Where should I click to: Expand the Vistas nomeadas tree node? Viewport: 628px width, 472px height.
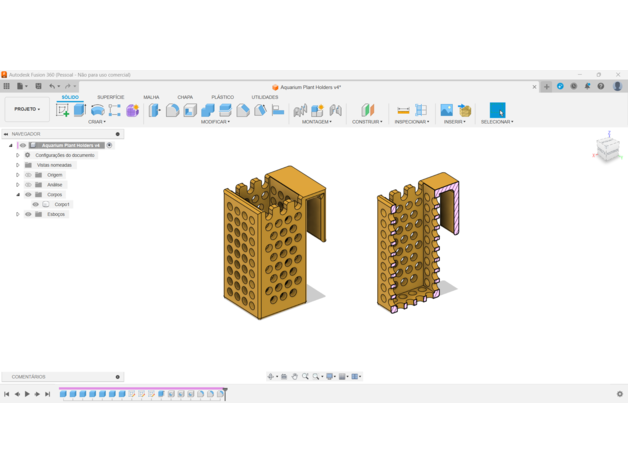[17, 165]
